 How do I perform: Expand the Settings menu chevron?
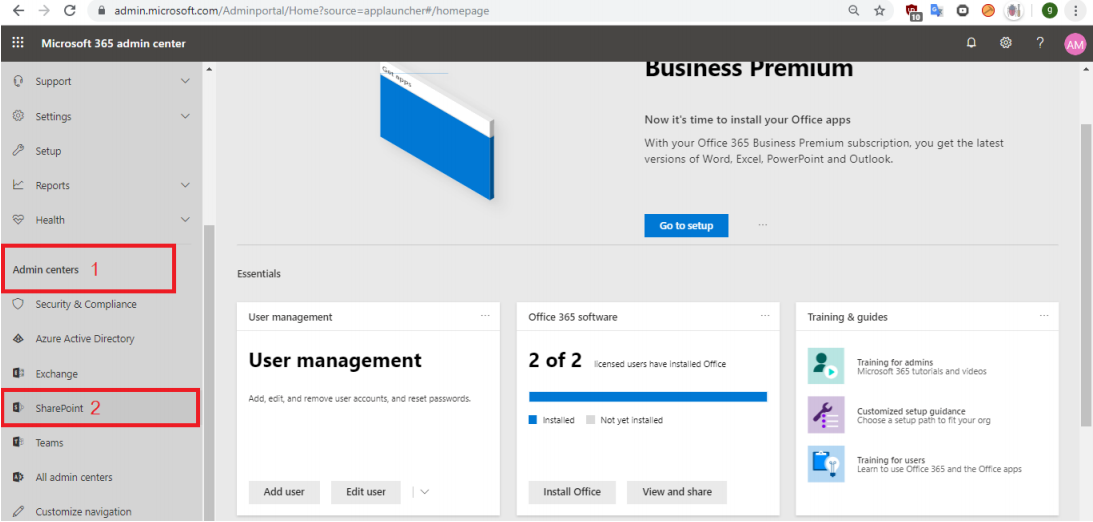tap(185, 116)
